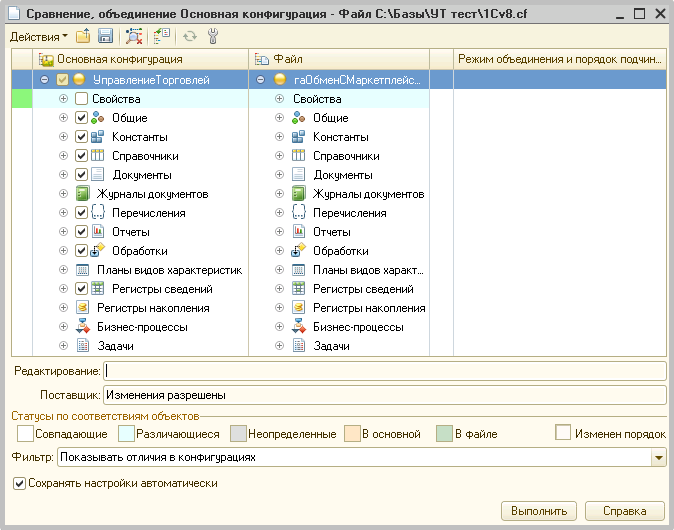674x530 pixels.
Task: Click the Отчеты icon in main configuration
Action: pos(98,231)
